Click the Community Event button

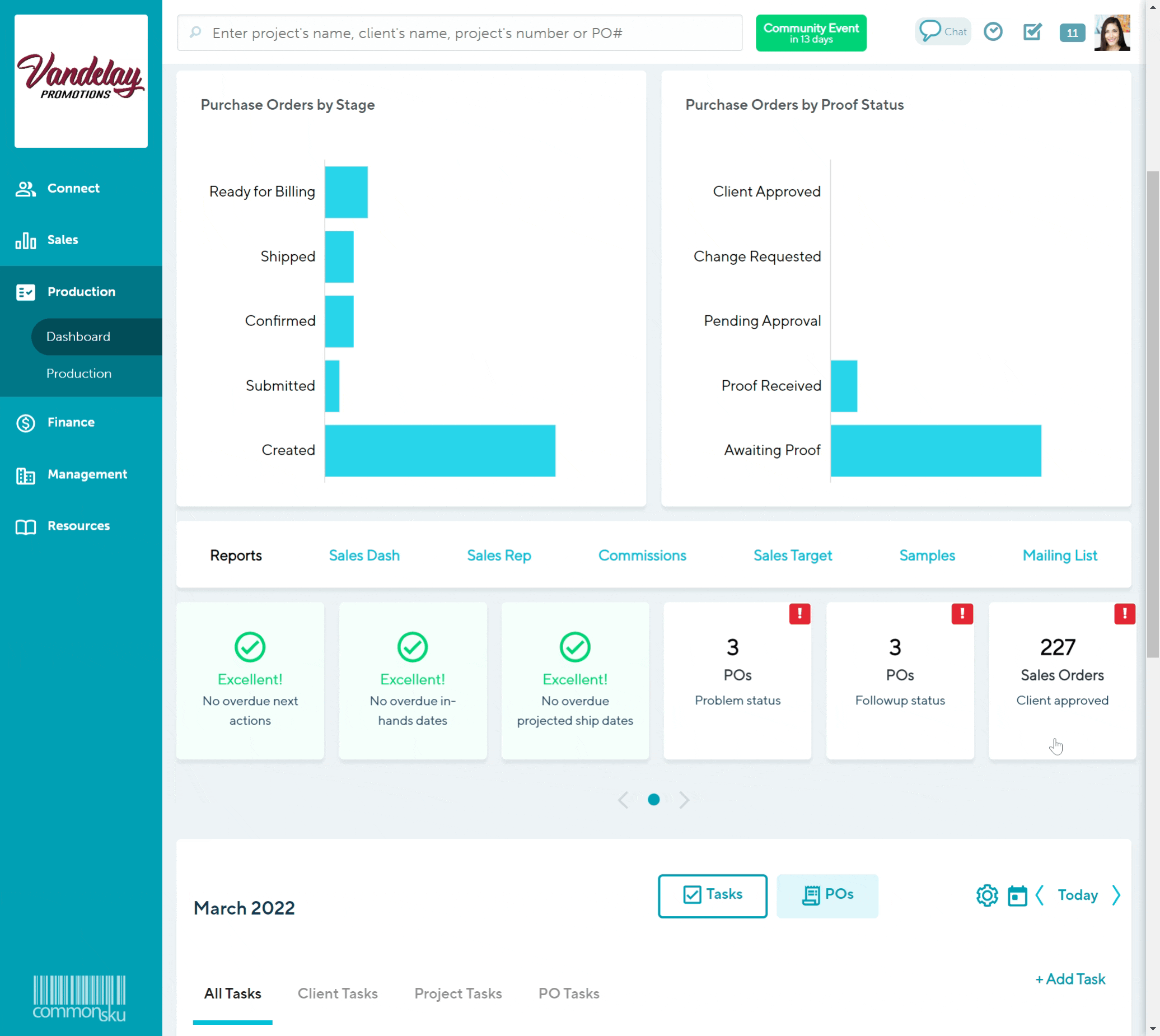point(811,33)
